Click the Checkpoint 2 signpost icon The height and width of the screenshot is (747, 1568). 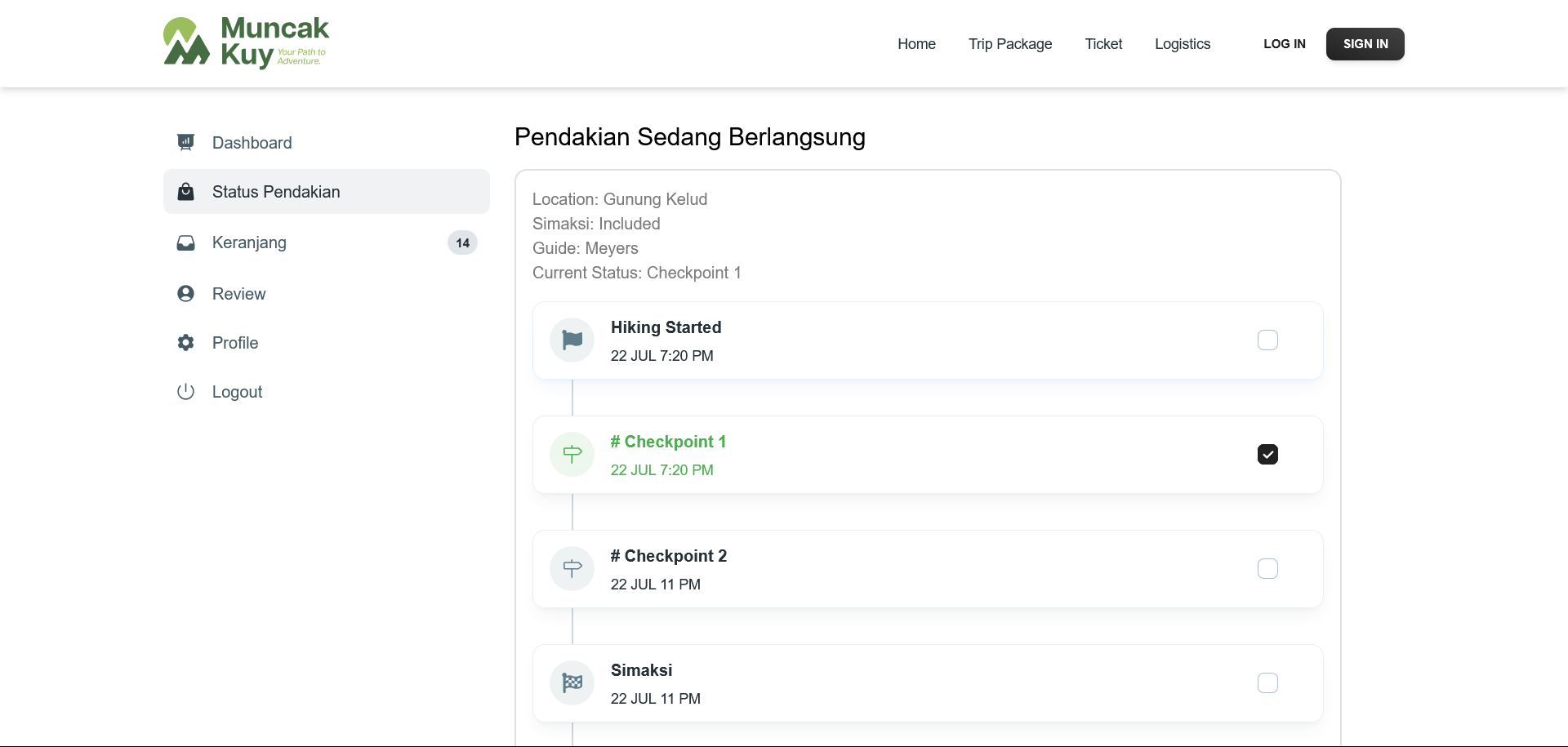(x=572, y=568)
